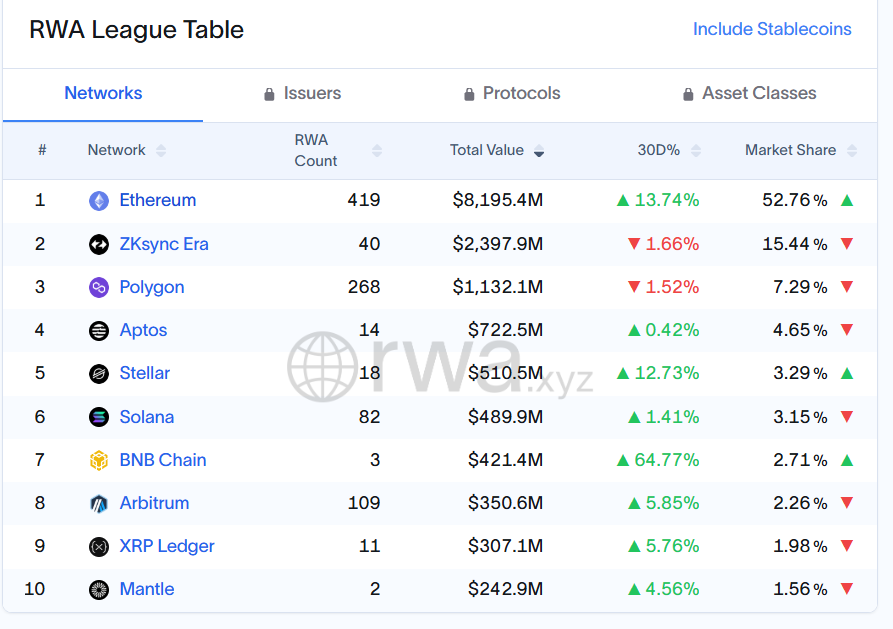The height and width of the screenshot is (629, 893).
Task: Click the 5.76% 30-day change value
Action: (672, 546)
